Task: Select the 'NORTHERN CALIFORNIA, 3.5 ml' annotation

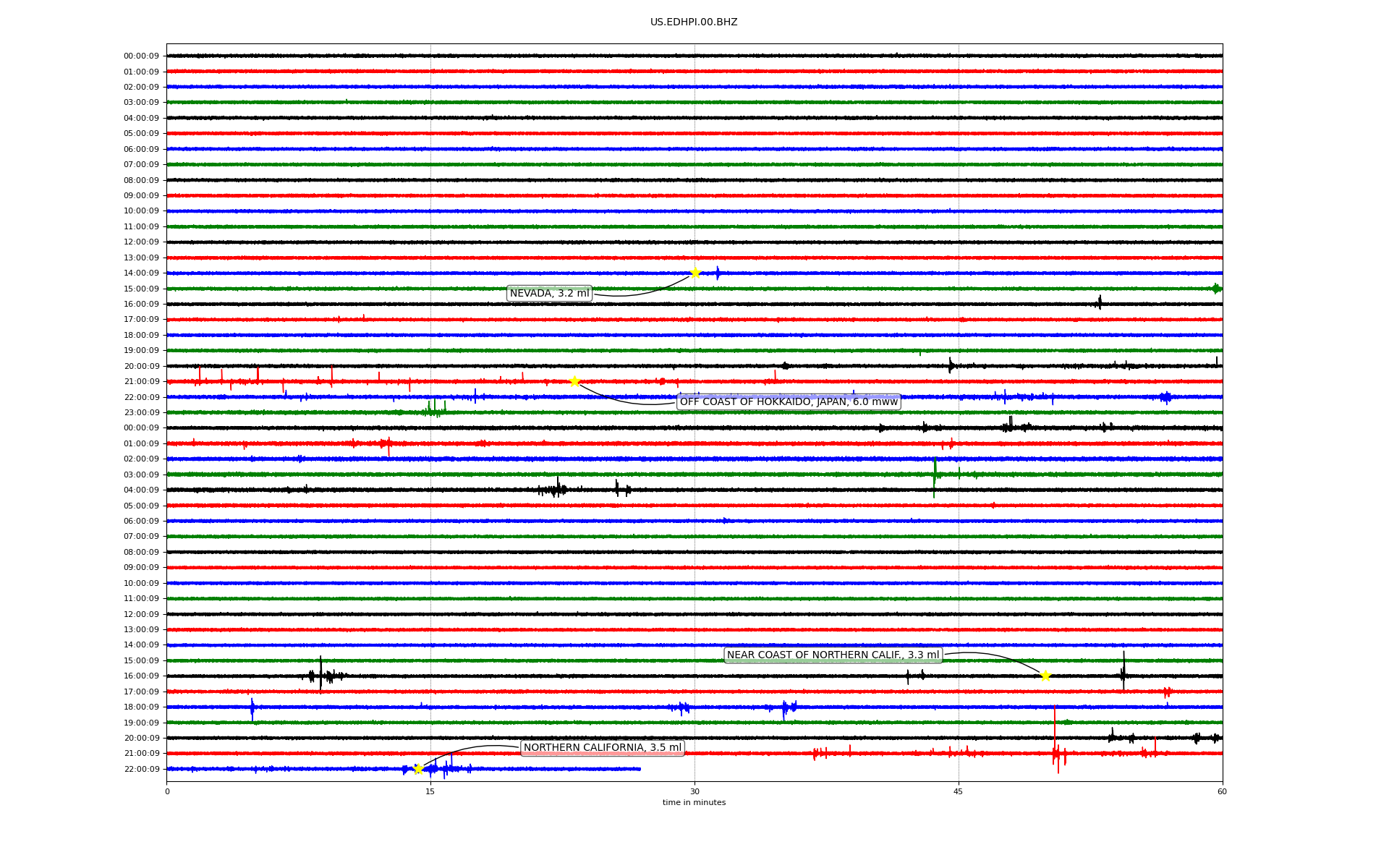Action: tap(603, 747)
